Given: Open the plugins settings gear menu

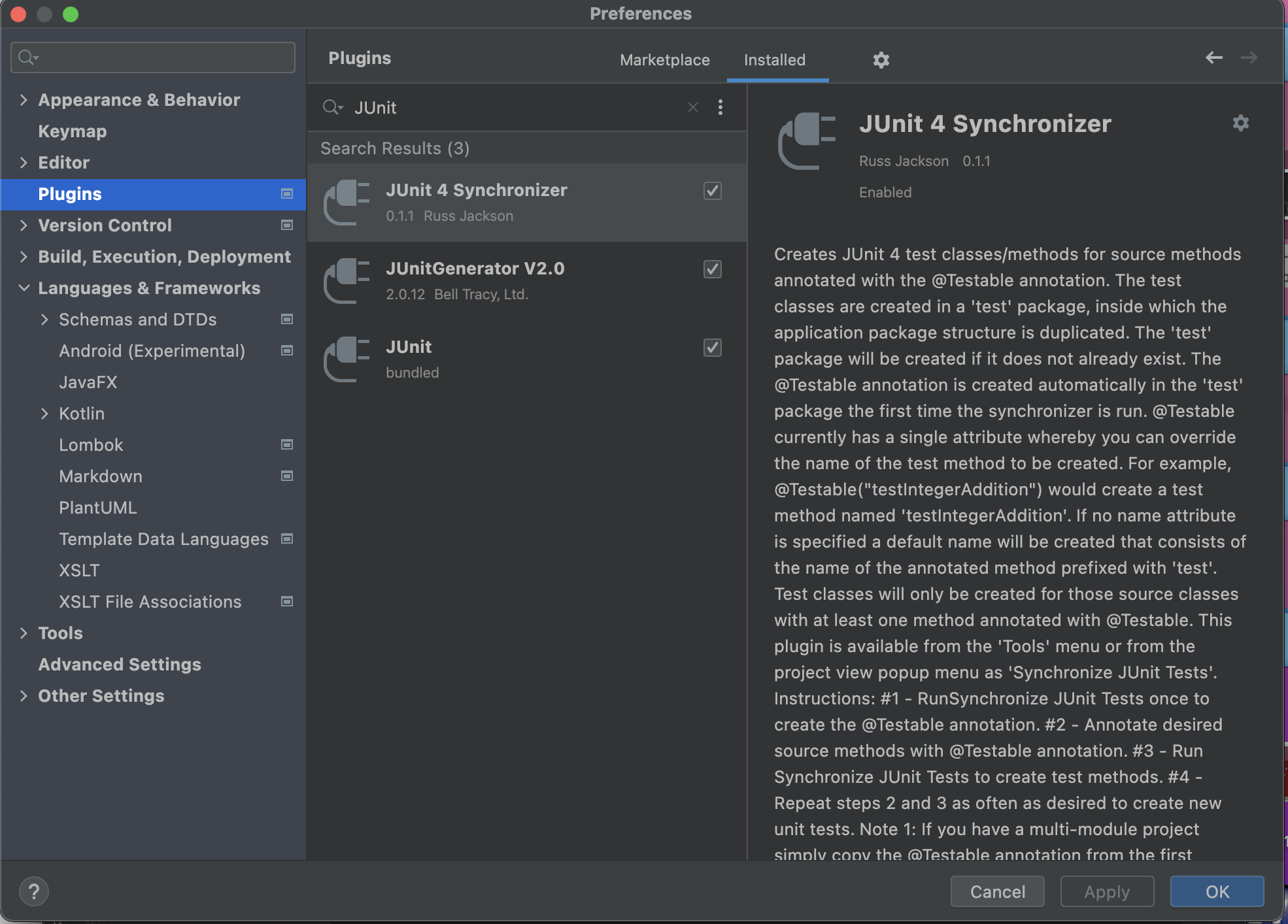Looking at the screenshot, I should point(881,59).
